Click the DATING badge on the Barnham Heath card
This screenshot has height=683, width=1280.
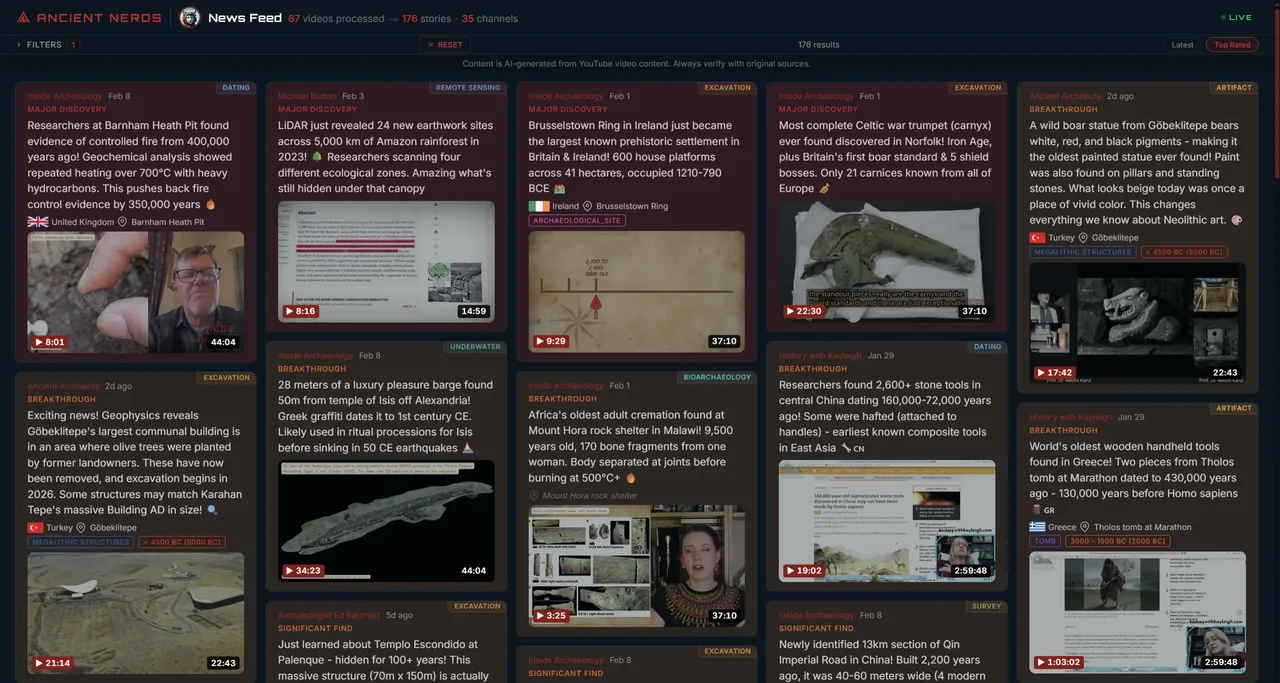(x=236, y=87)
